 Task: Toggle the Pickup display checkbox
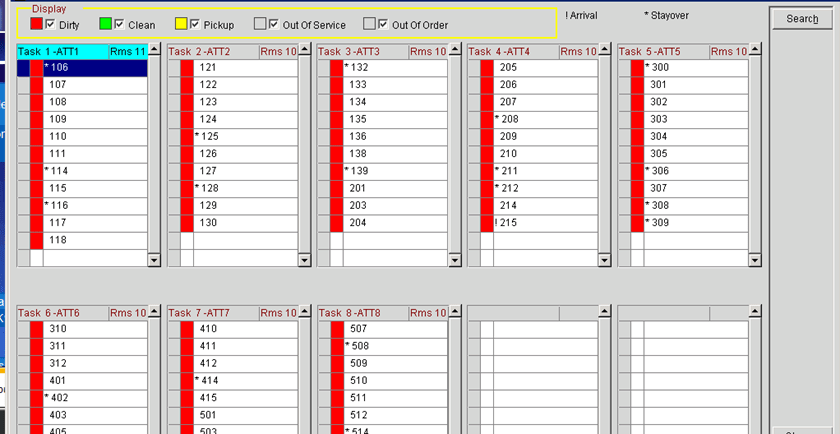pyautogui.click(x=195, y=24)
